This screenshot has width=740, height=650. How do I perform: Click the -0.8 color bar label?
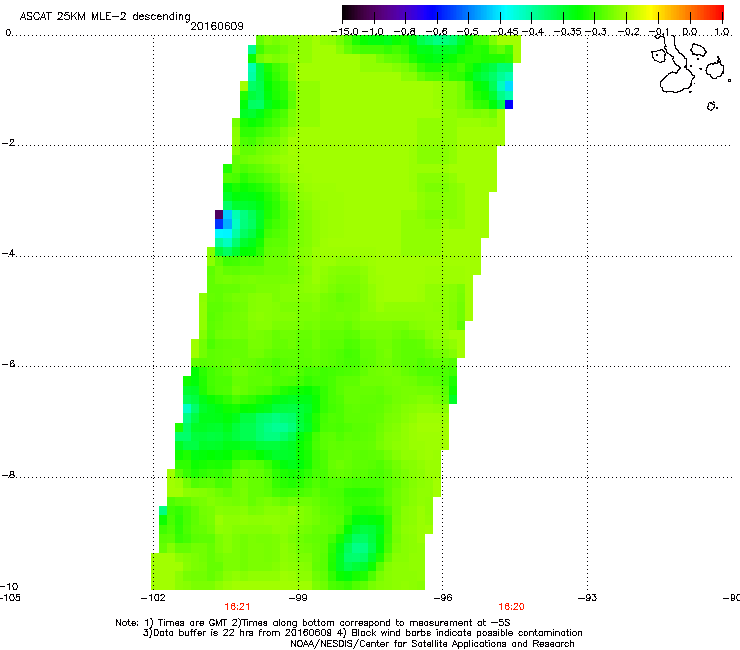[x=405, y=32]
